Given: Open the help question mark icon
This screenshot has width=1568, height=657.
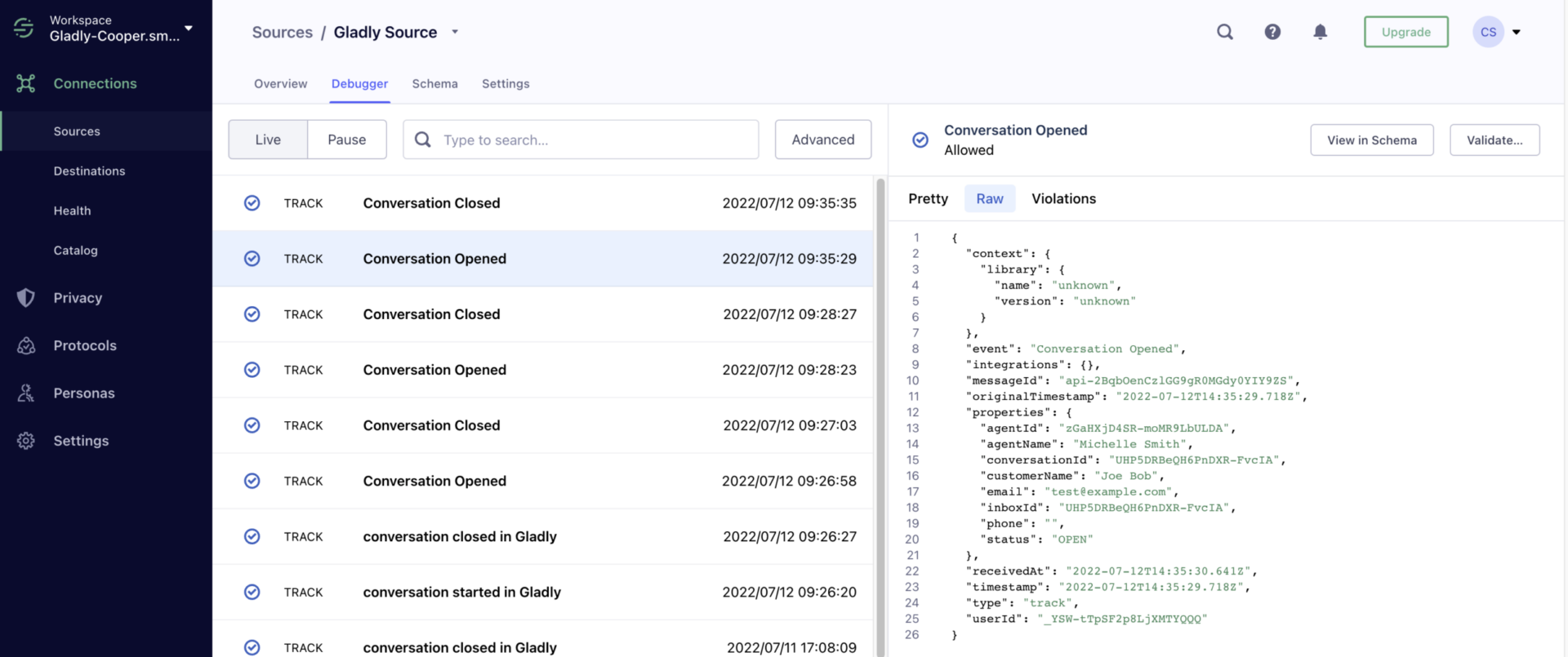Looking at the screenshot, I should [1272, 32].
